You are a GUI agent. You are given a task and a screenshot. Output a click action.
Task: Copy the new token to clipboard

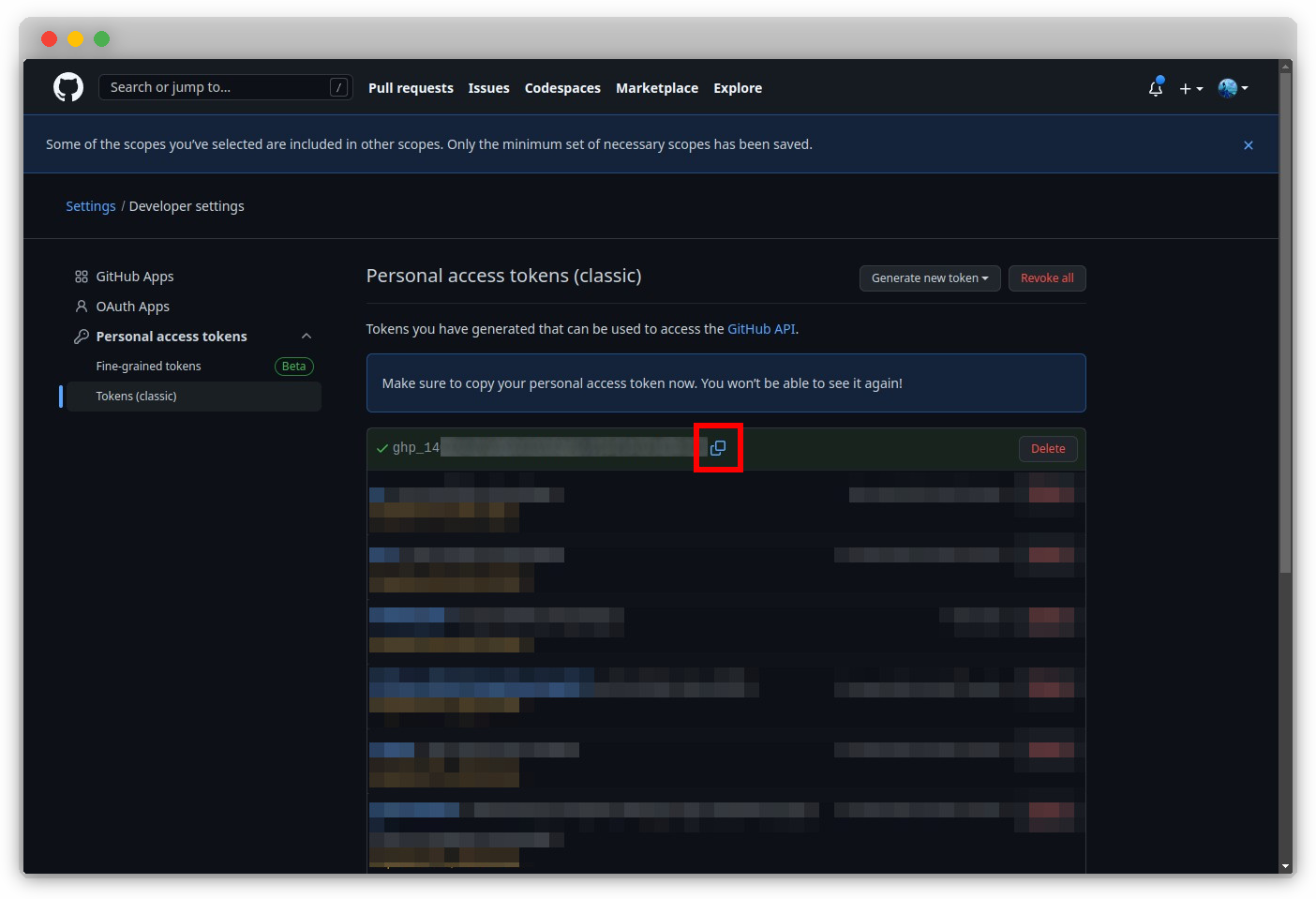click(x=718, y=448)
